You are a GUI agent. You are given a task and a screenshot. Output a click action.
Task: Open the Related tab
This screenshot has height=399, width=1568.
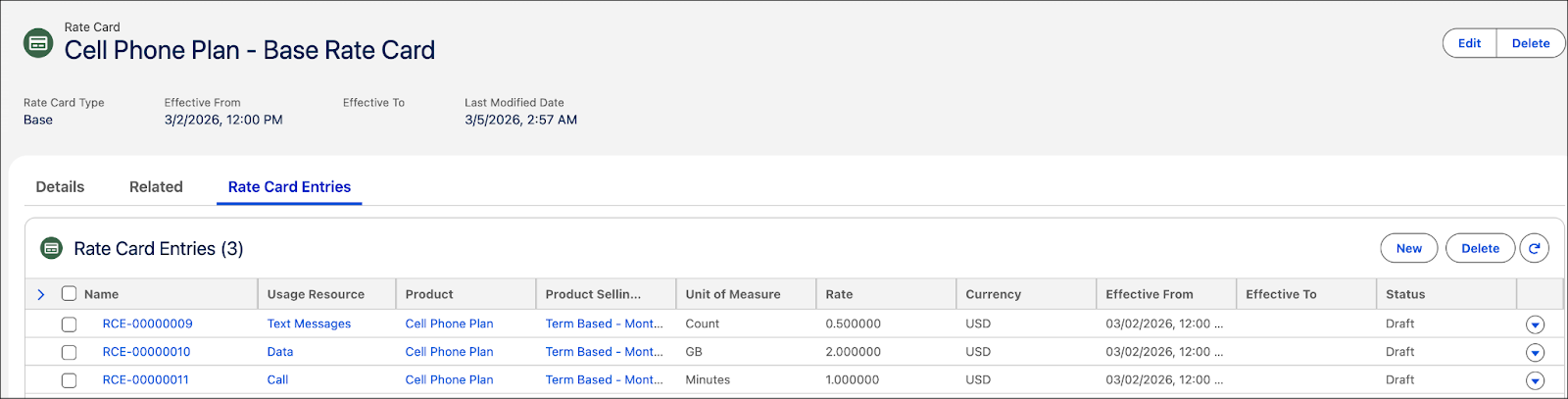156,187
